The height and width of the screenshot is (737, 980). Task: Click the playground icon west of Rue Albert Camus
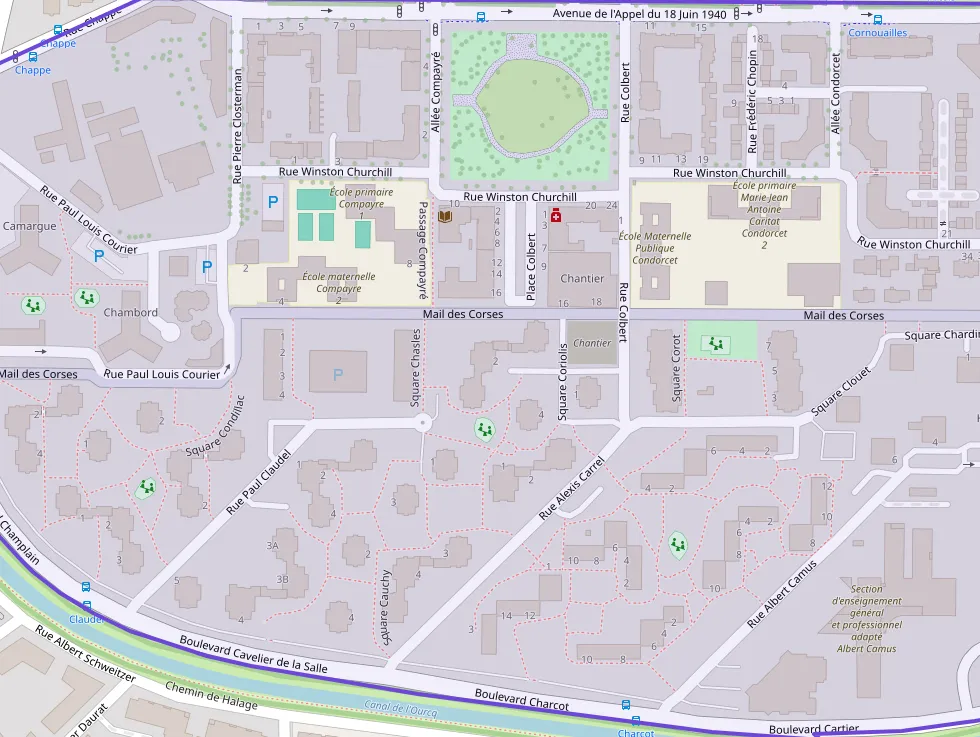[x=678, y=544]
